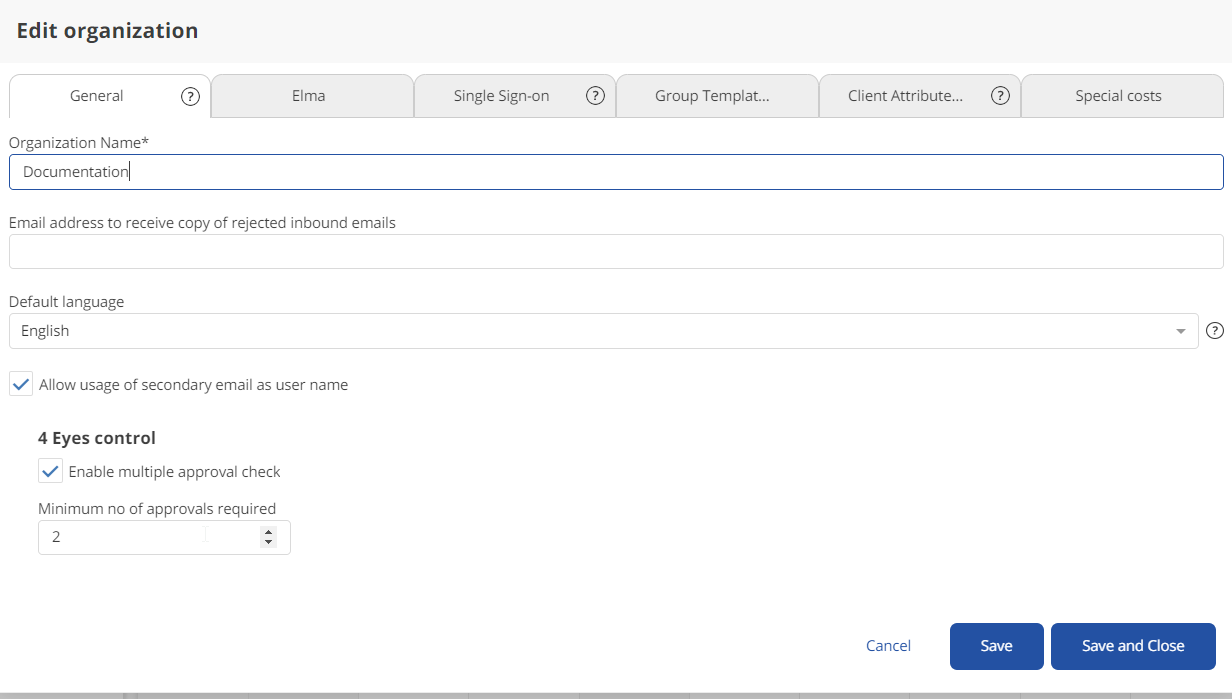Increase approvals using the stepper up arrow

[268, 531]
